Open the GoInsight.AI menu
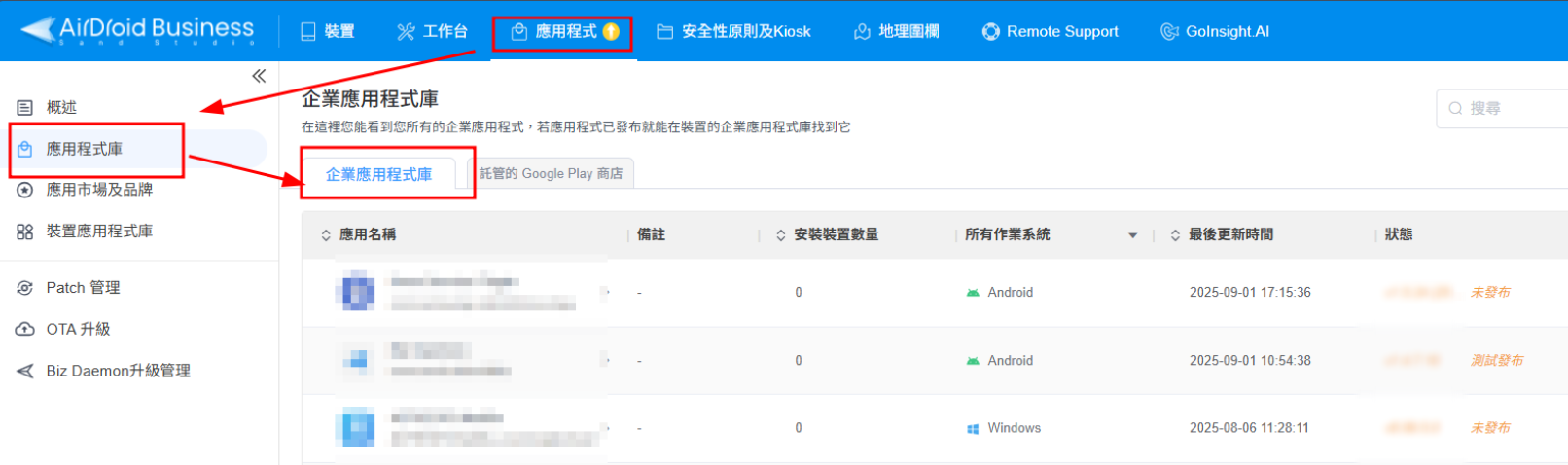1568x465 pixels. tap(1215, 31)
